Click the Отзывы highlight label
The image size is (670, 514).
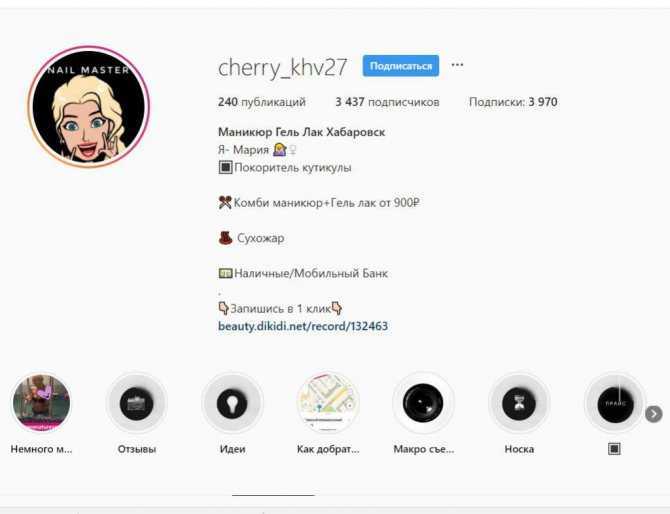(137, 449)
